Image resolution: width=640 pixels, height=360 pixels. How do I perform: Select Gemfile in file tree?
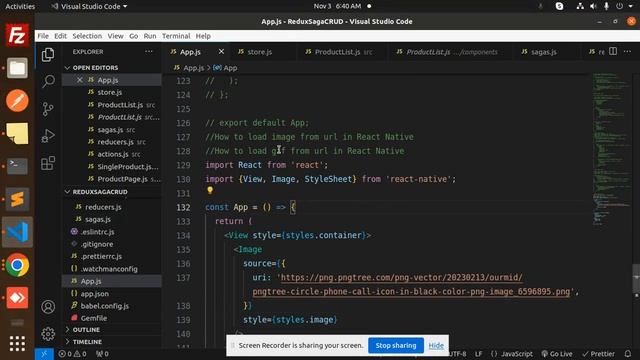(x=112, y=318)
